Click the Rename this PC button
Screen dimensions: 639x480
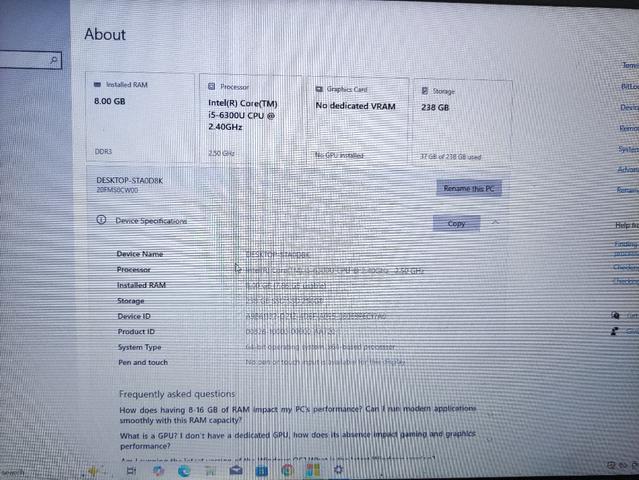(469, 188)
